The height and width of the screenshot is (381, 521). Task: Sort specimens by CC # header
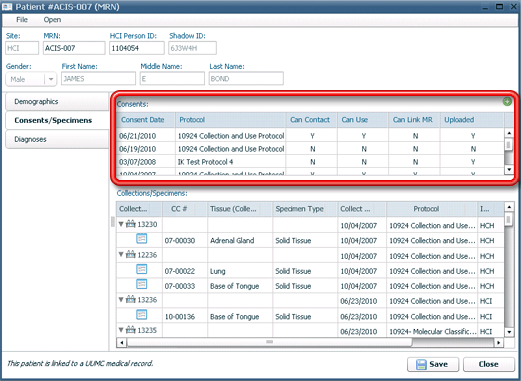[x=185, y=209]
